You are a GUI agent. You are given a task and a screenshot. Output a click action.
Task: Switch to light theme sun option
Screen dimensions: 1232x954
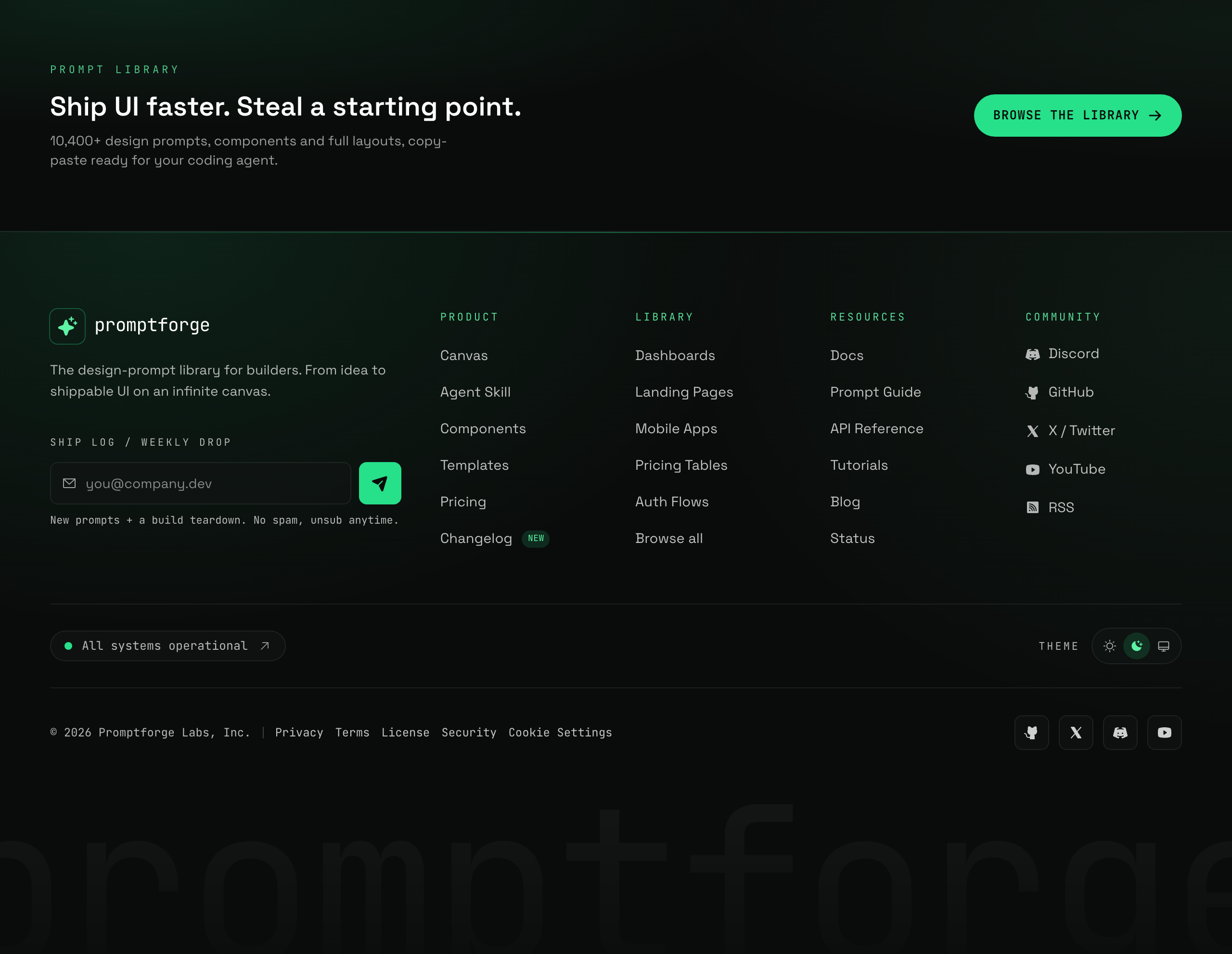(1110, 646)
